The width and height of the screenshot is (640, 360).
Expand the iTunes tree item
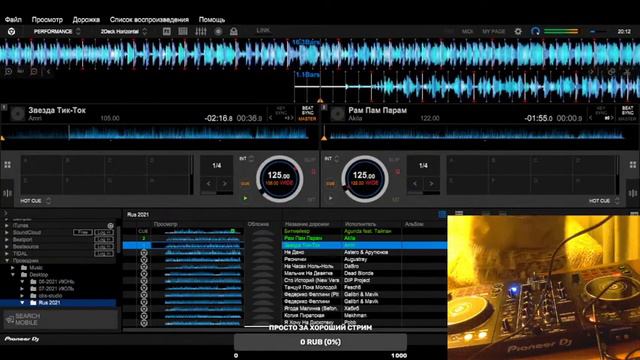pyautogui.click(x=7, y=225)
